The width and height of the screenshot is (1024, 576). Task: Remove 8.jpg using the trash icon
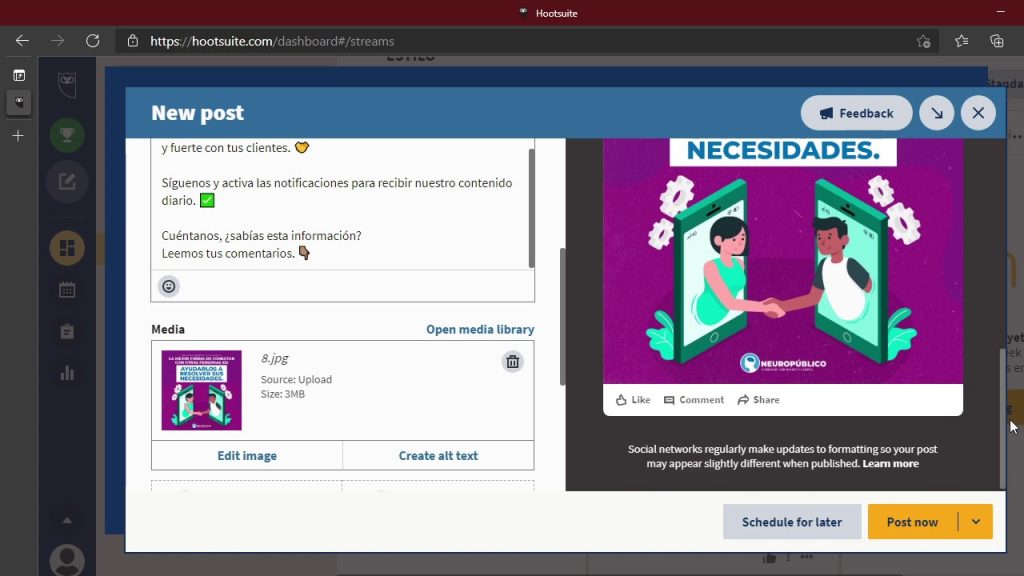click(x=512, y=361)
